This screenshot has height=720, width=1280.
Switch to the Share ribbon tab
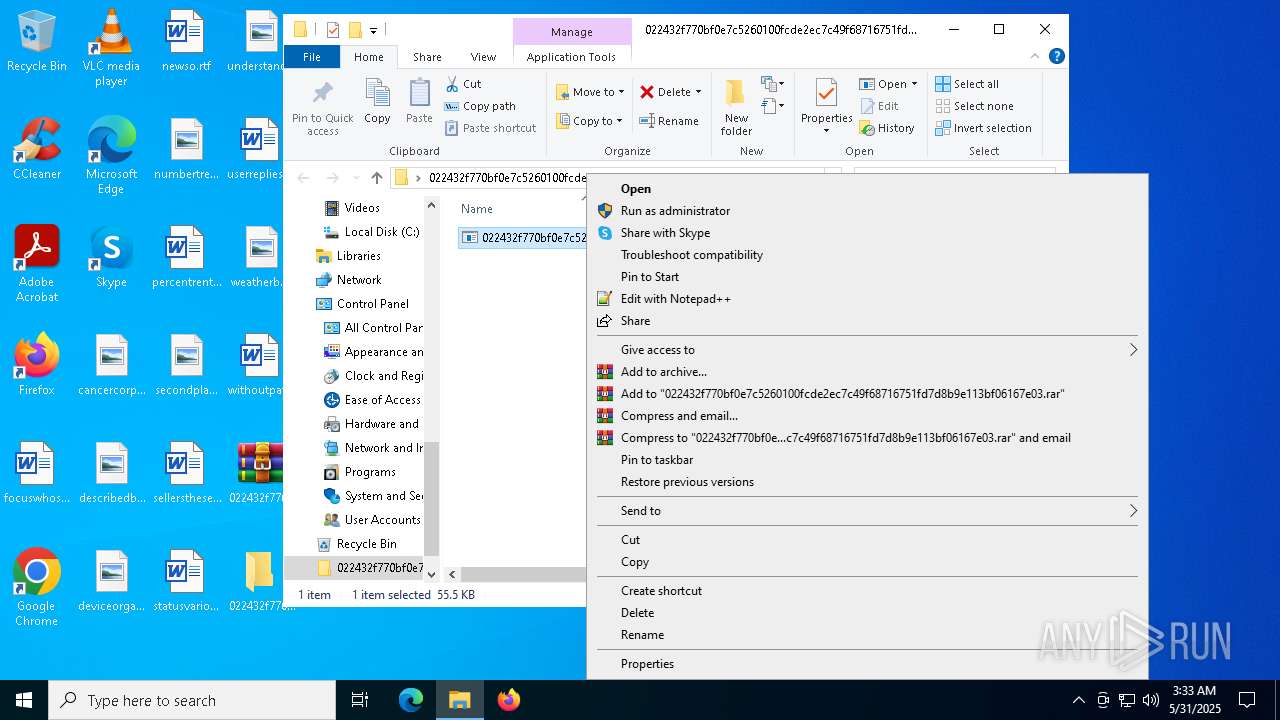(427, 57)
